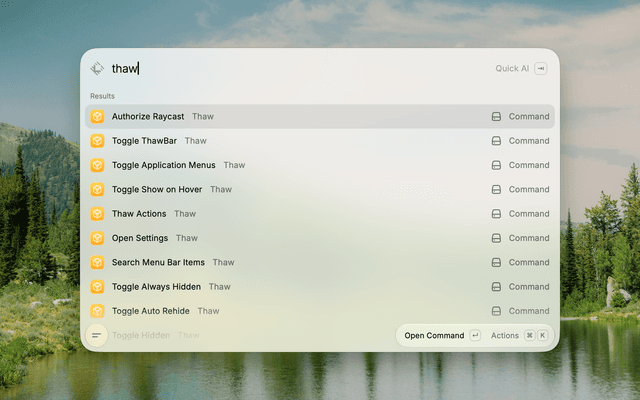Click the command type icon on Toggle Always Hidden row
The width and height of the screenshot is (640, 400).
click(496, 287)
